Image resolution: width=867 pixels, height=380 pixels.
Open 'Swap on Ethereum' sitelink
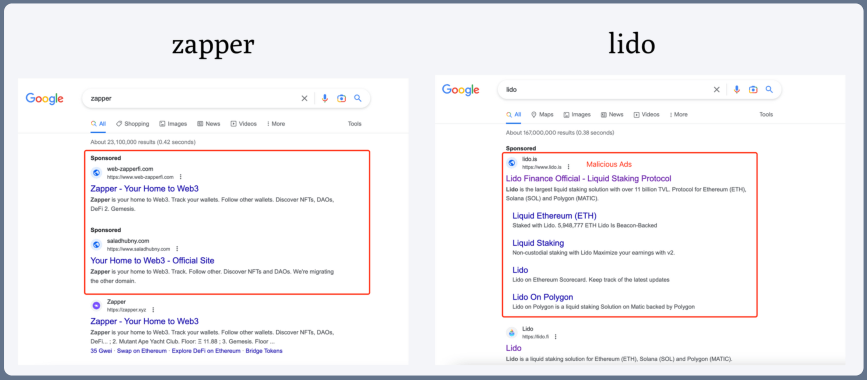click(x=141, y=351)
